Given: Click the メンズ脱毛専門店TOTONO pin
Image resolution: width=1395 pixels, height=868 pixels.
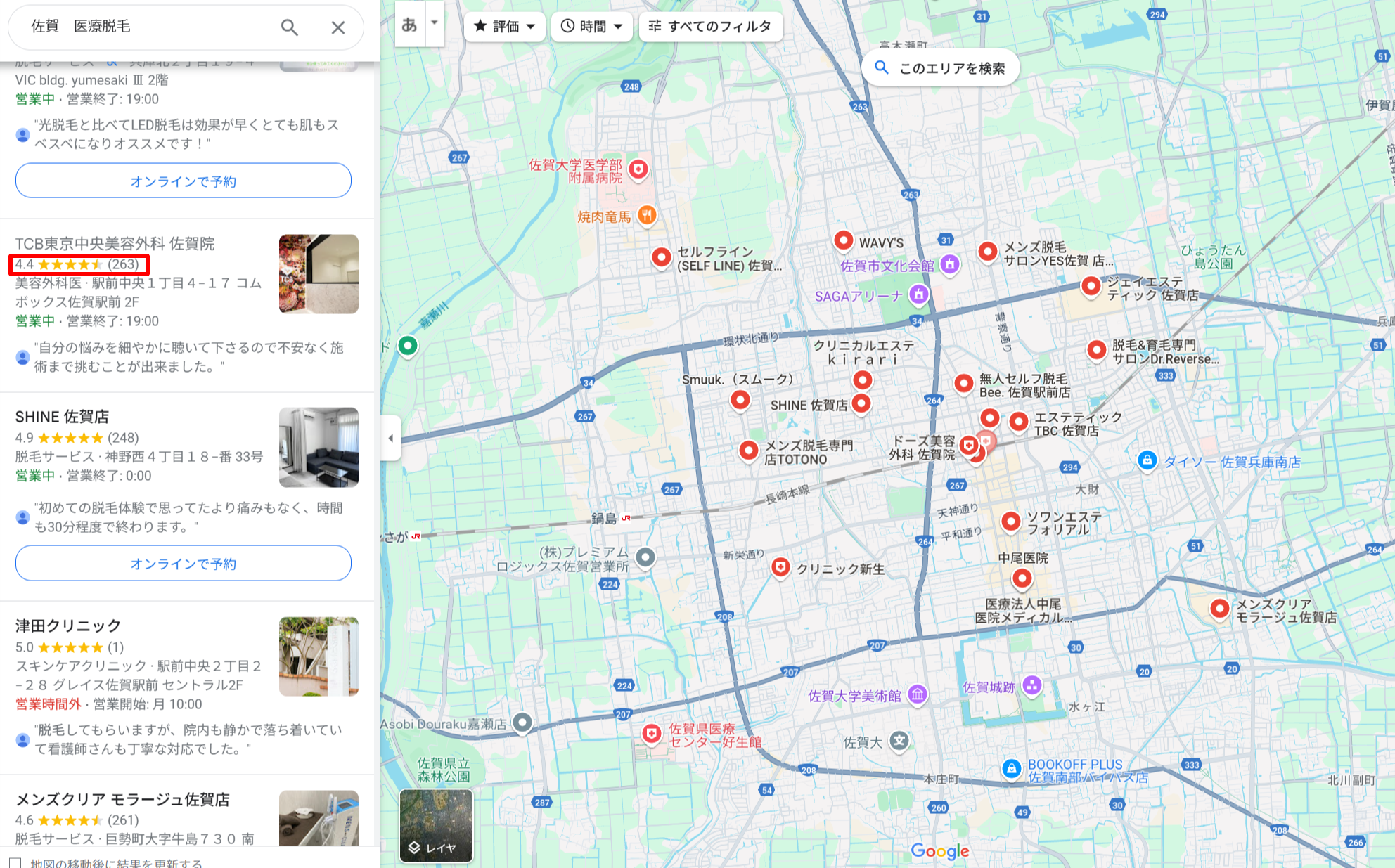Looking at the screenshot, I should pos(749,450).
